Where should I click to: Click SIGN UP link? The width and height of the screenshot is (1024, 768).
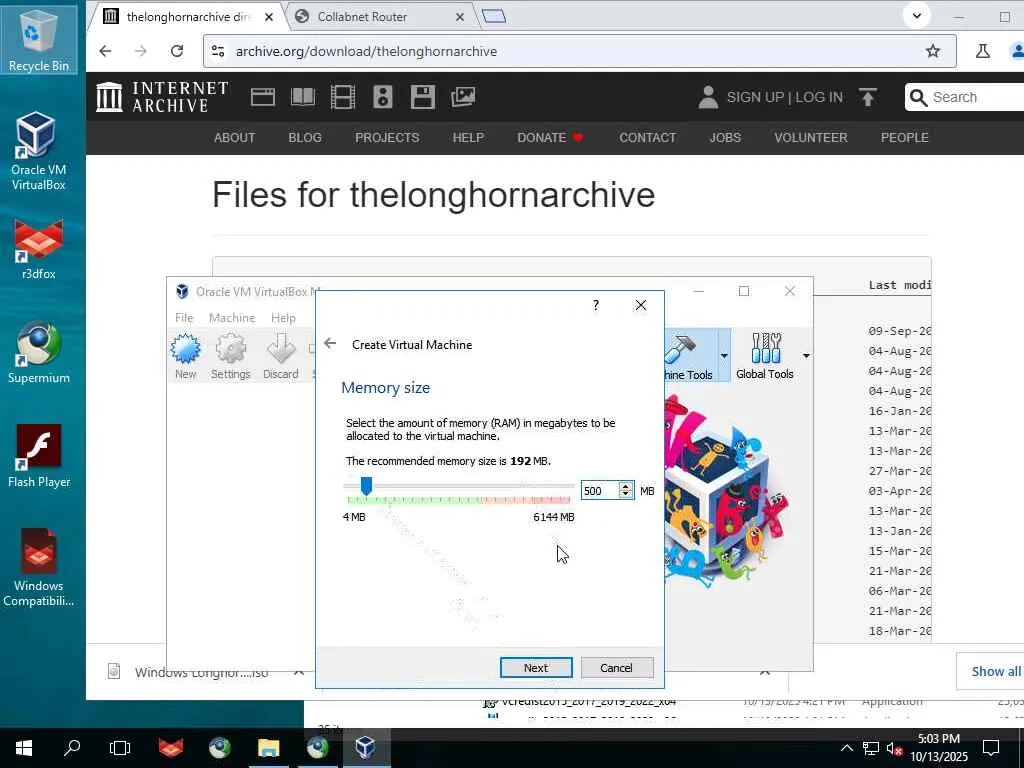pyautogui.click(x=755, y=97)
